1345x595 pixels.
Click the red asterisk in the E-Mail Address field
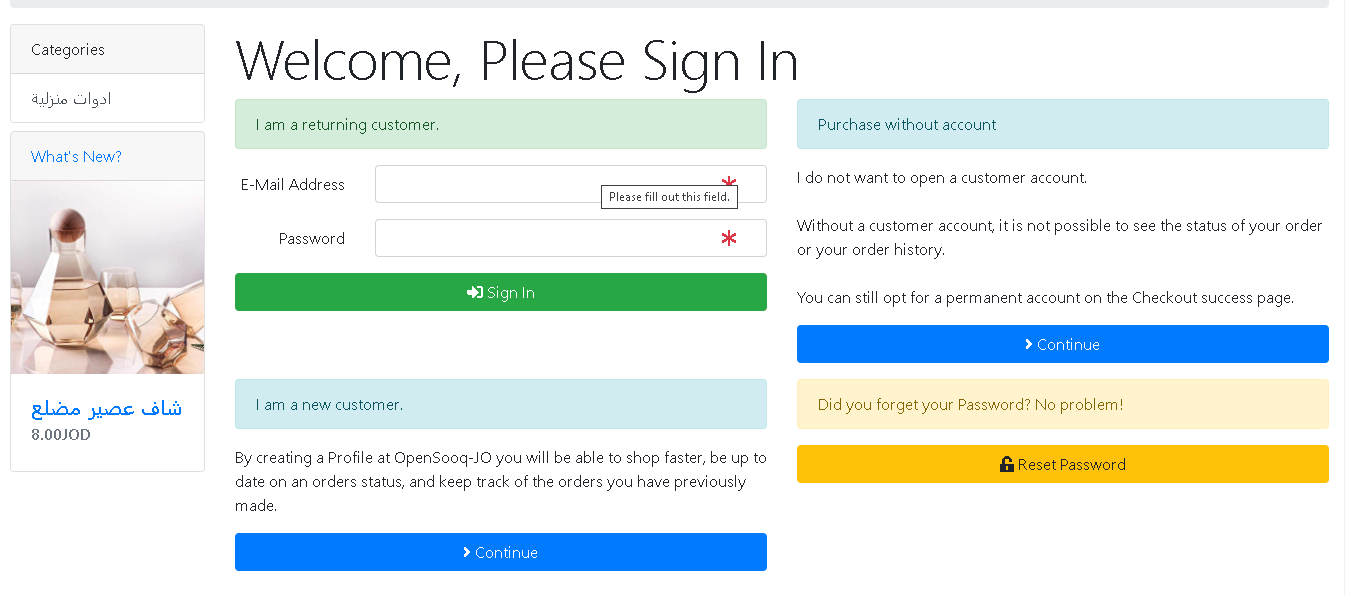pos(729,185)
